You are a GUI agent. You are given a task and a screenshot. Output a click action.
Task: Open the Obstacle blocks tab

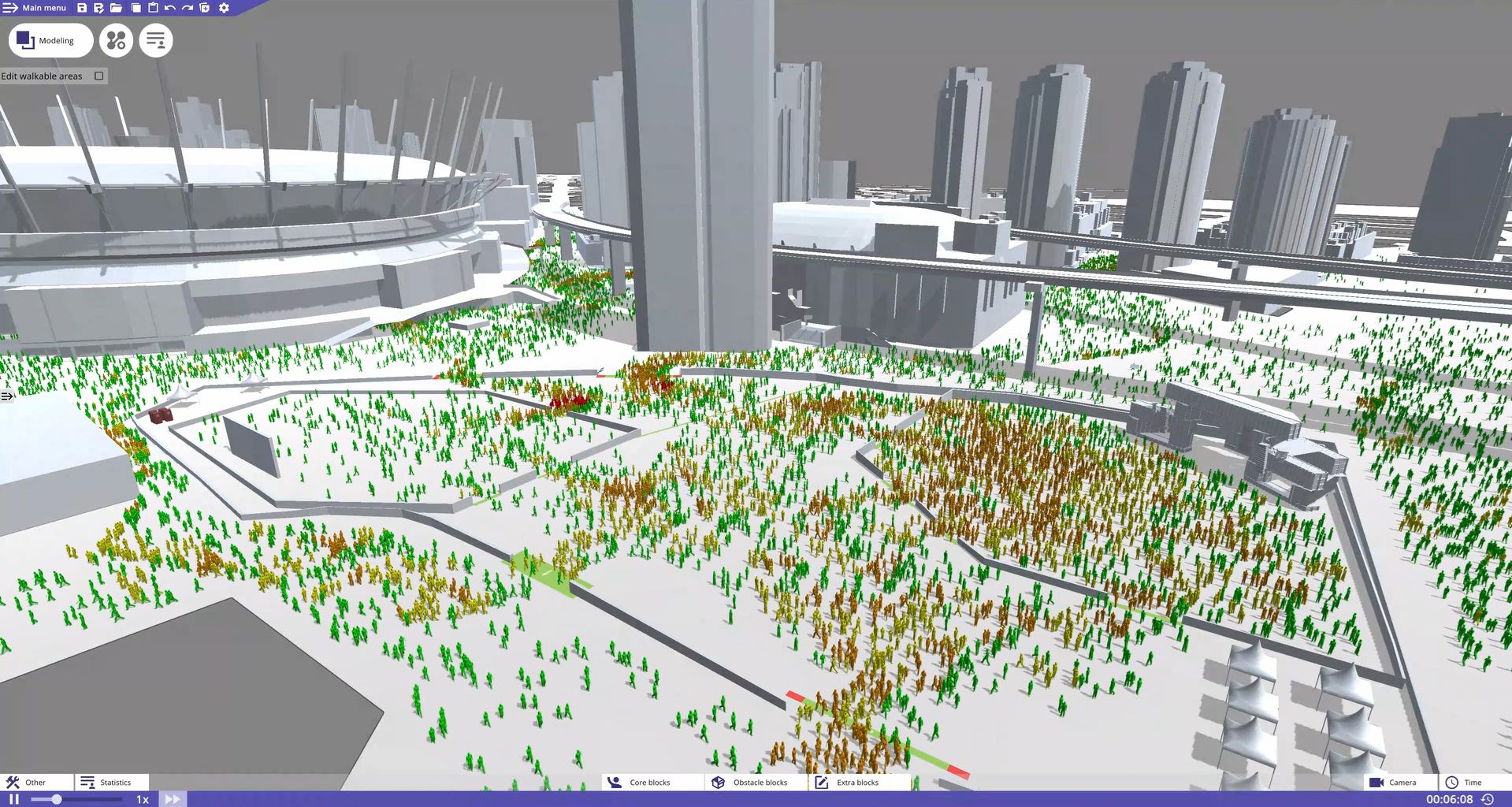[757, 782]
